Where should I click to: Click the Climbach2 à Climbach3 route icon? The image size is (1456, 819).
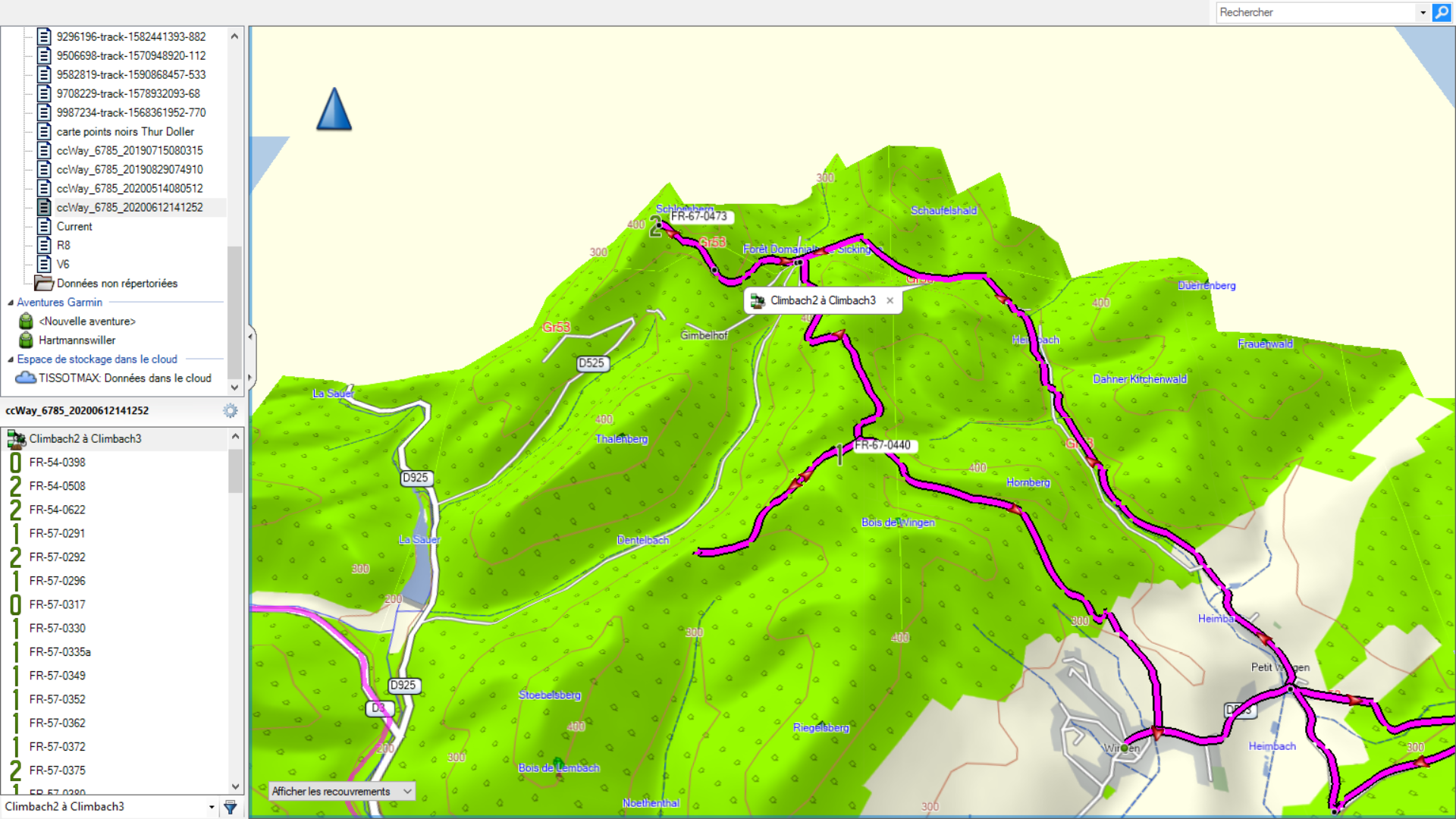coord(16,438)
